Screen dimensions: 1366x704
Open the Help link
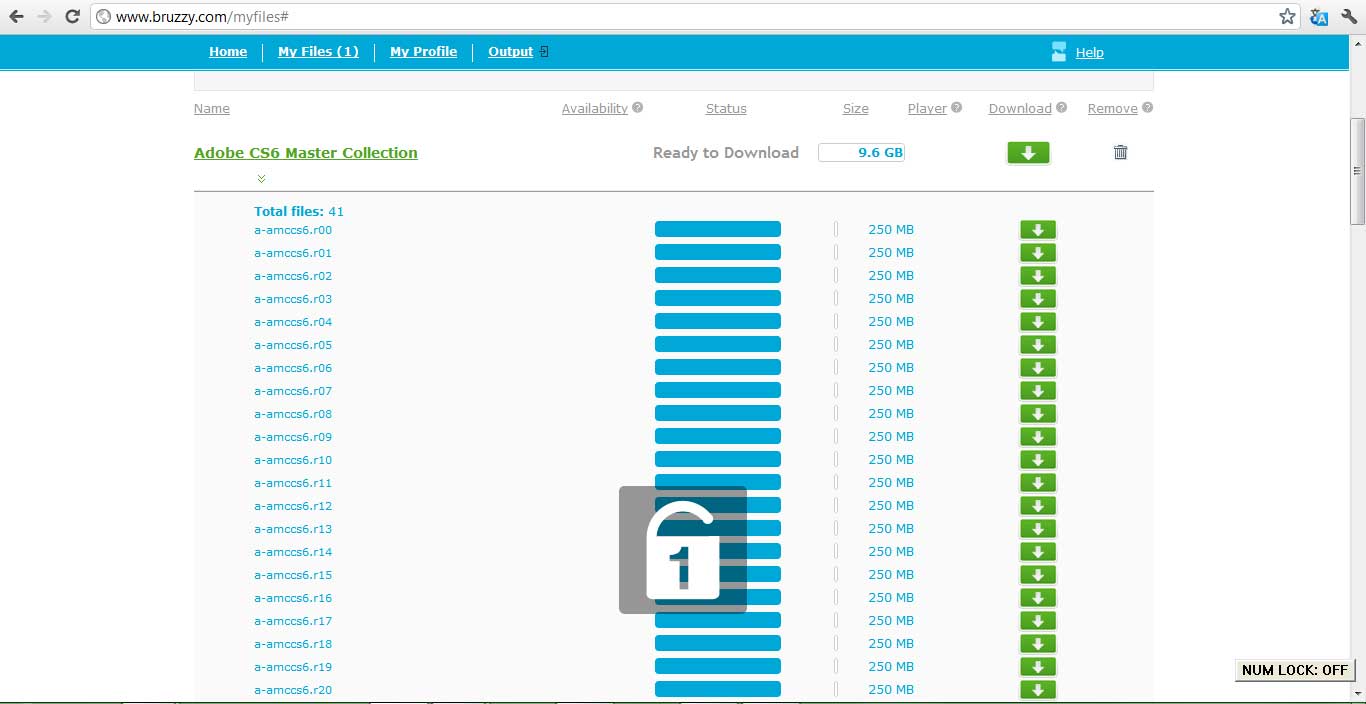point(1090,53)
